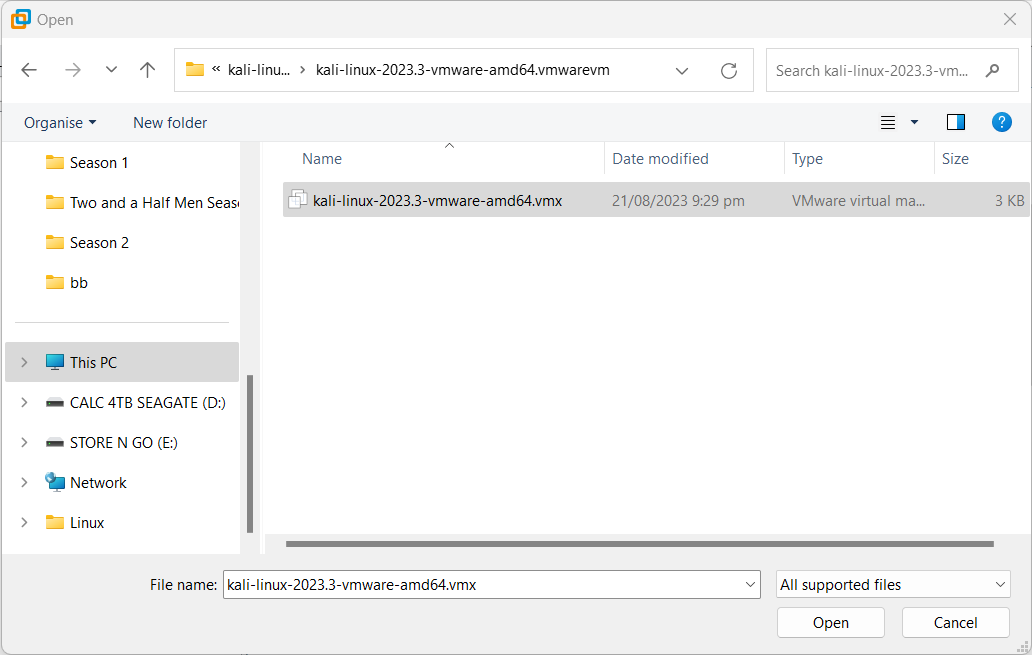
Task: Open the address bar previous locations dropdown
Action: [682, 70]
